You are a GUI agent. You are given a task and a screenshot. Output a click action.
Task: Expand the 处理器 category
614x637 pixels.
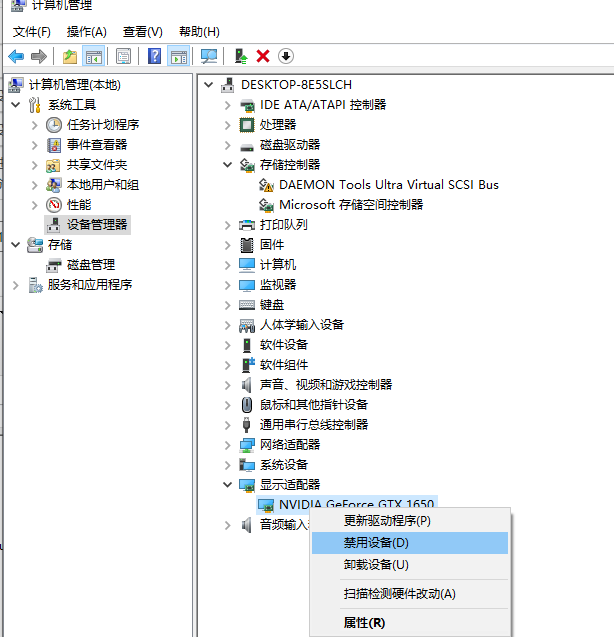pos(228,125)
